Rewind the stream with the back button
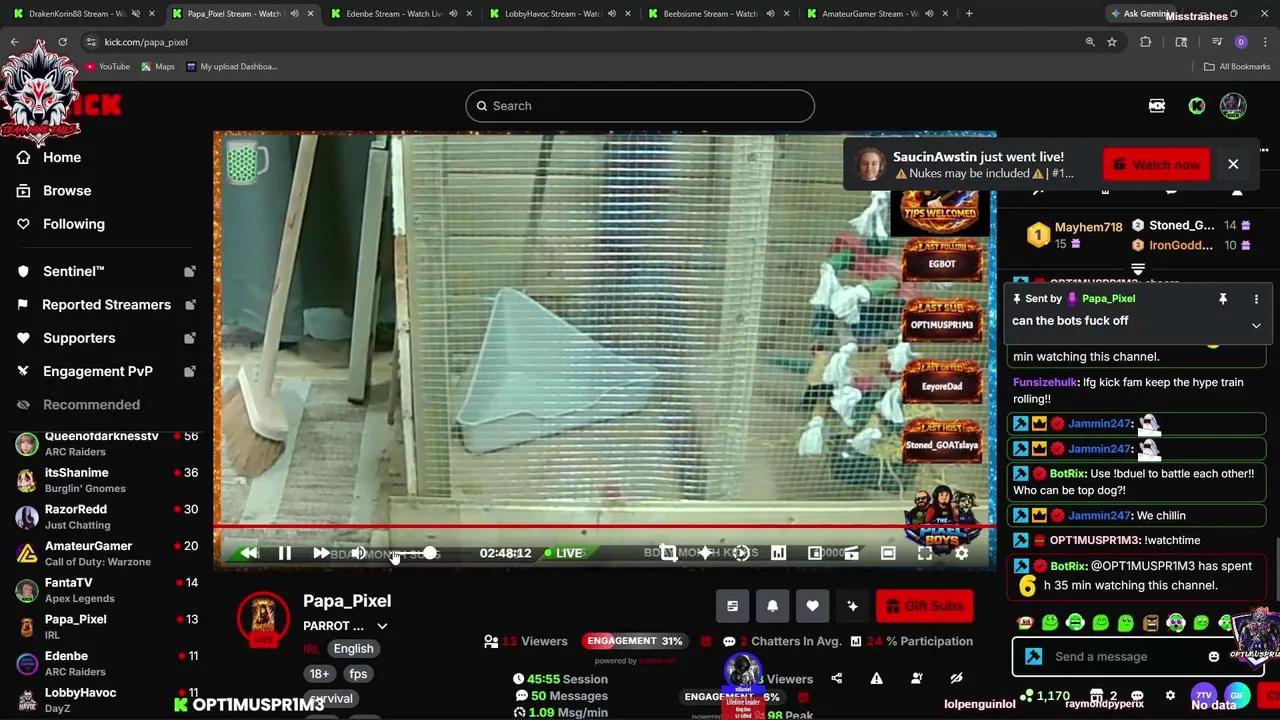This screenshot has width=1280, height=720. point(248,553)
